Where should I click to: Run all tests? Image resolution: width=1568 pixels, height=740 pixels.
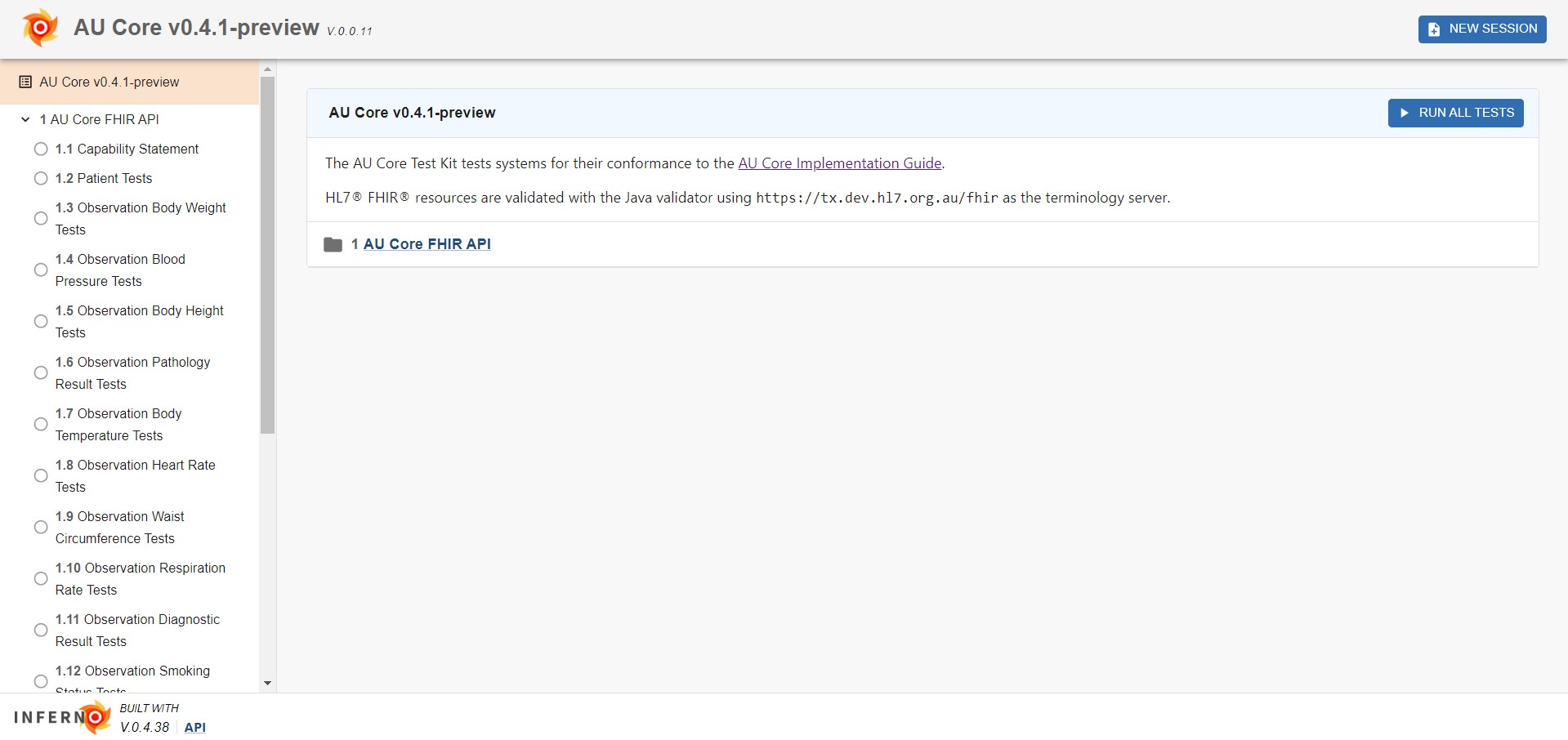pos(1455,113)
